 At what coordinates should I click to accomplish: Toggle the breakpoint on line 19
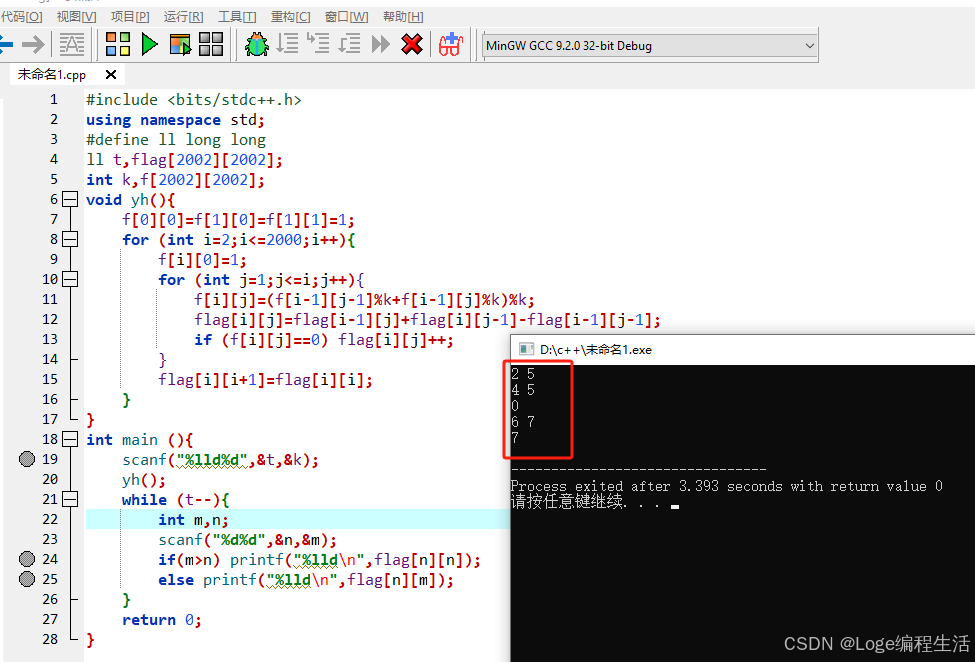pos(27,459)
